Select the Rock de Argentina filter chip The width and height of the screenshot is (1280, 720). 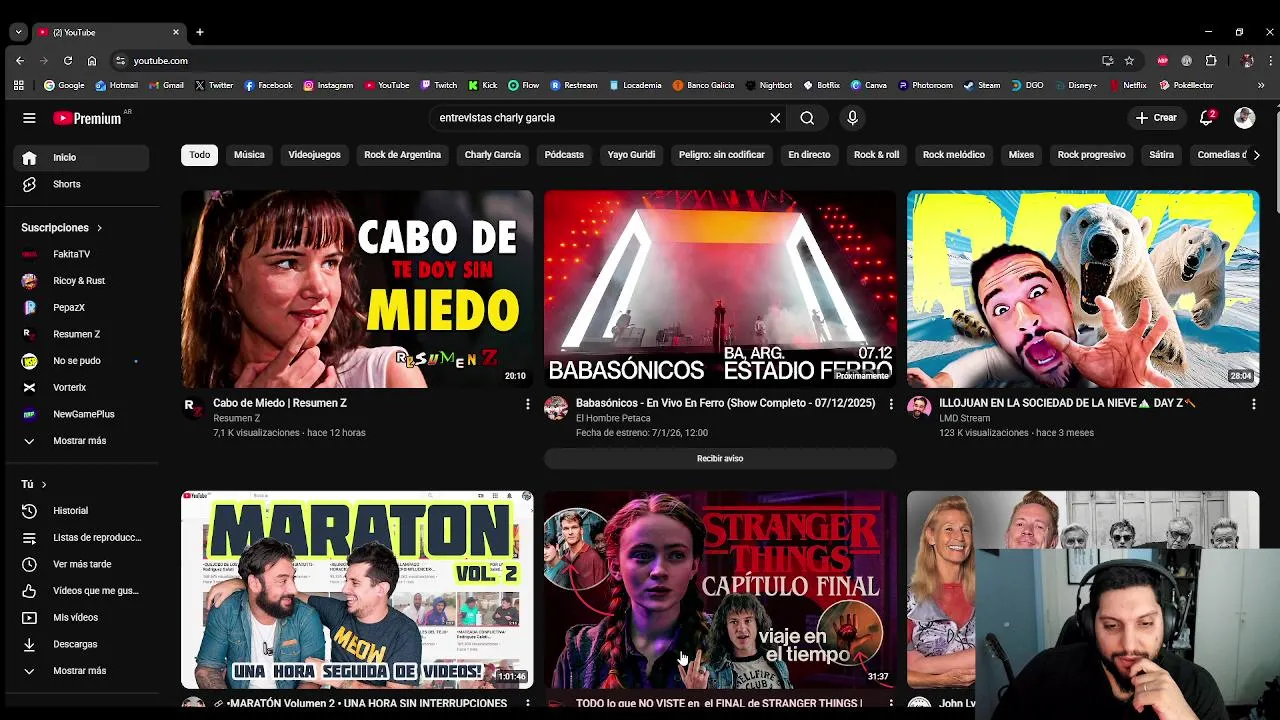point(402,155)
